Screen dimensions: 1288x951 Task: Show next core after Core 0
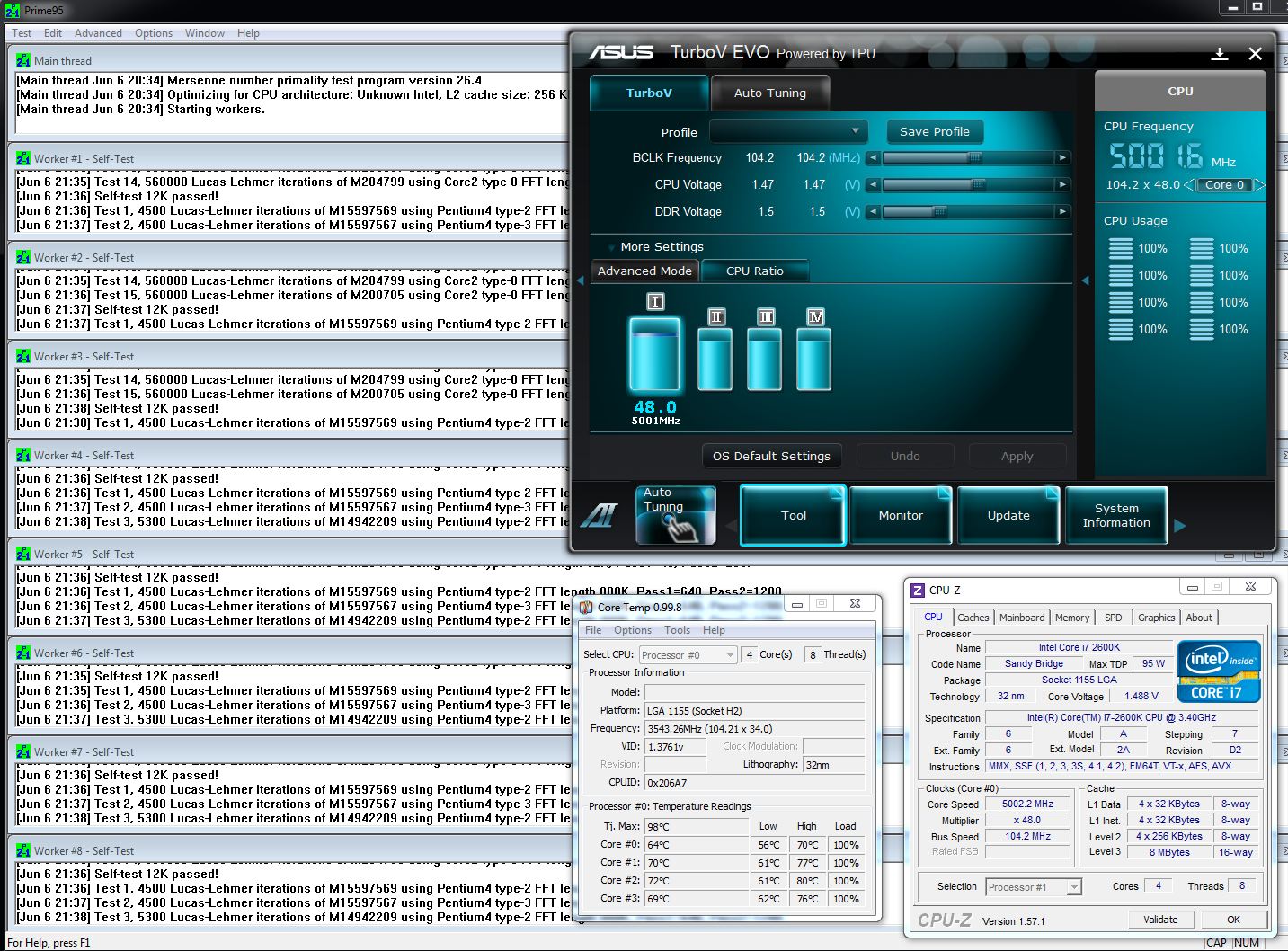click(1259, 185)
